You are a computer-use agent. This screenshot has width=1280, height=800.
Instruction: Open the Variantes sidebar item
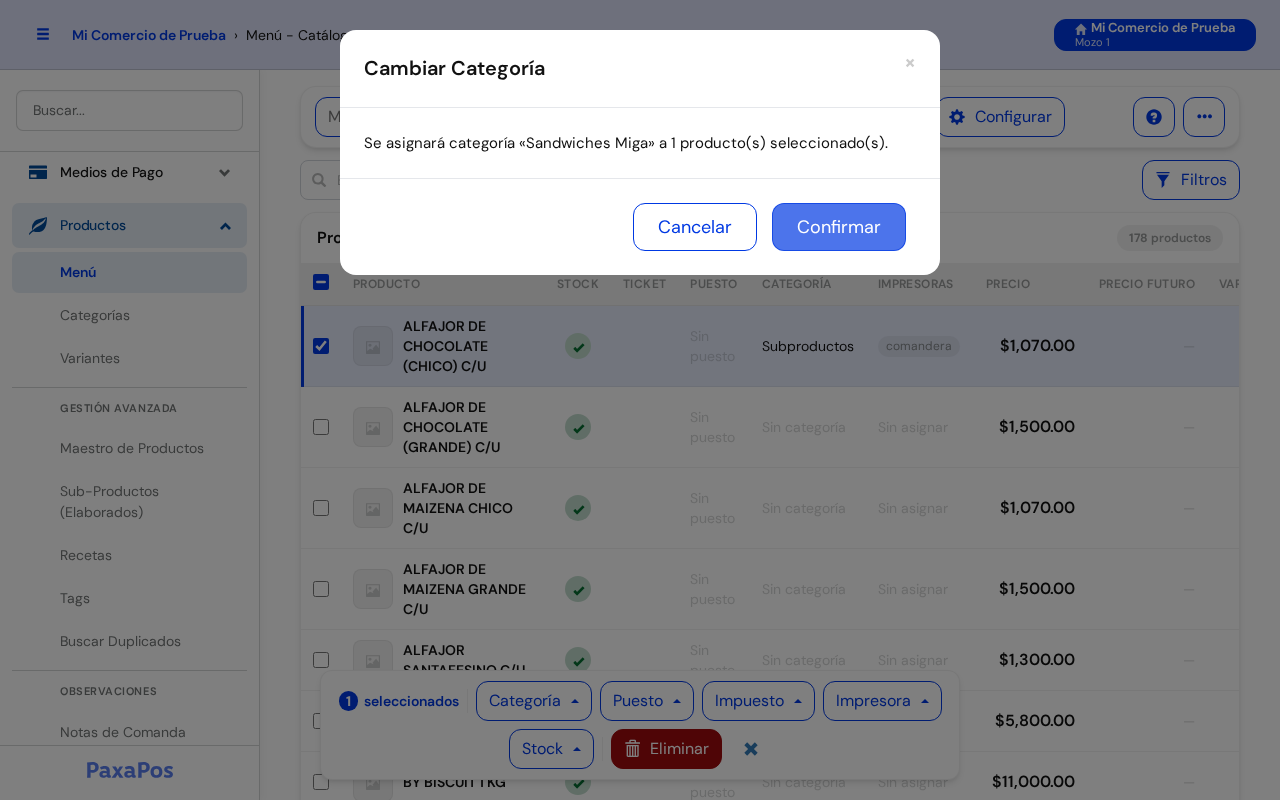[x=129, y=358]
